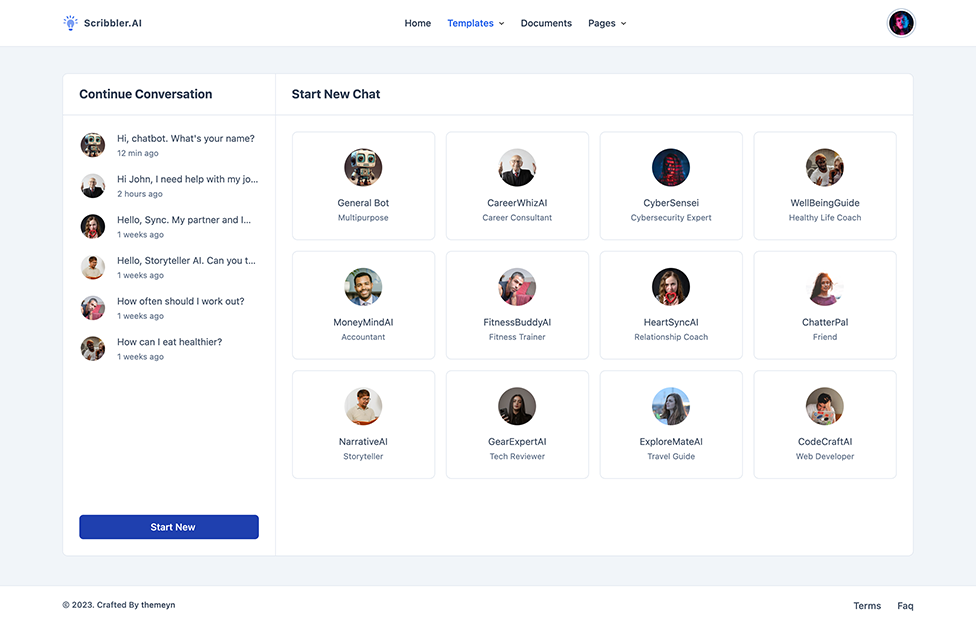Viewport: 976px width, 624px height.
Task: Select the FitnessBuddyAI name label
Action: 517,323
